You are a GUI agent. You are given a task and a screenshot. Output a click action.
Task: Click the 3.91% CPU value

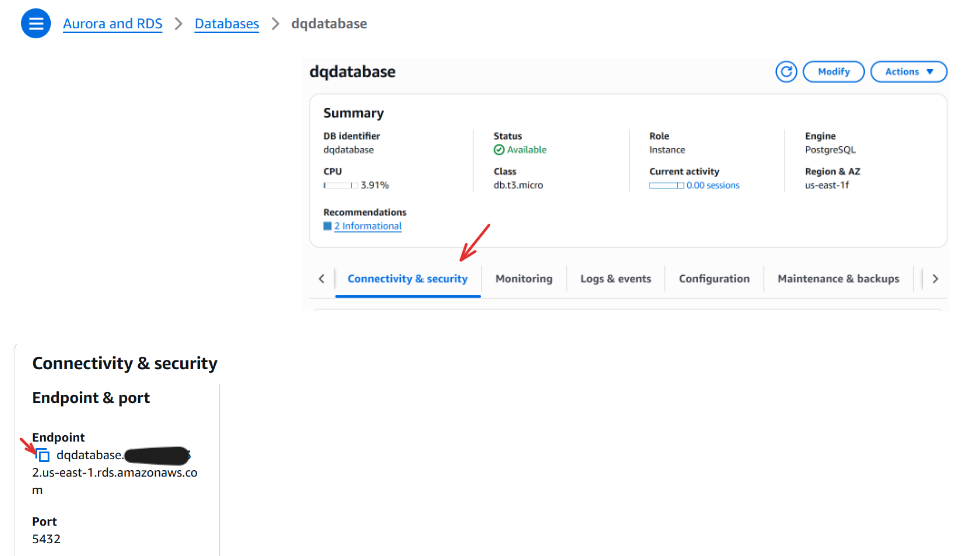coord(374,185)
